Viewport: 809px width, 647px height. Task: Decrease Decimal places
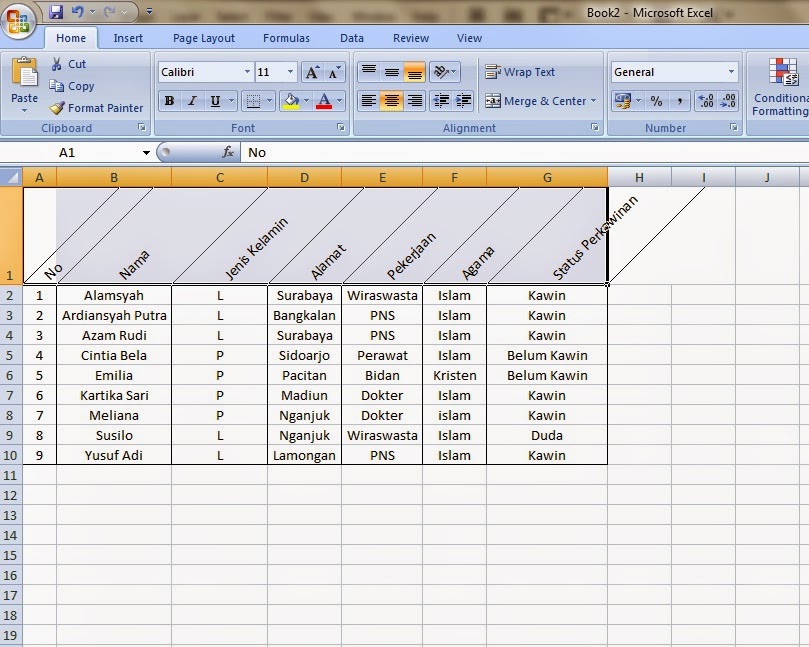728,101
